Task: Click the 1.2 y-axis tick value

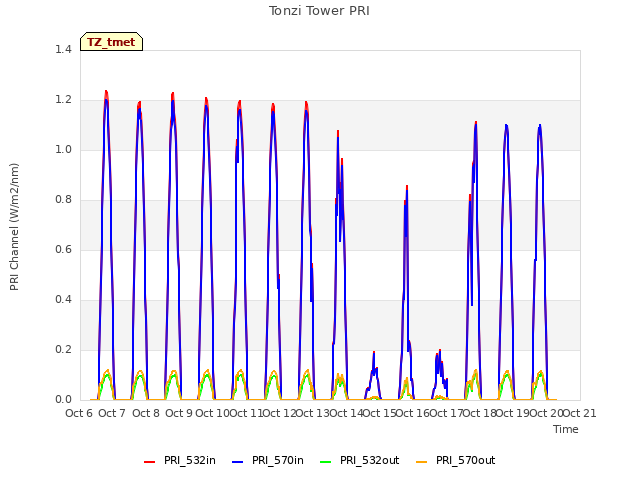Action: (63, 100)
